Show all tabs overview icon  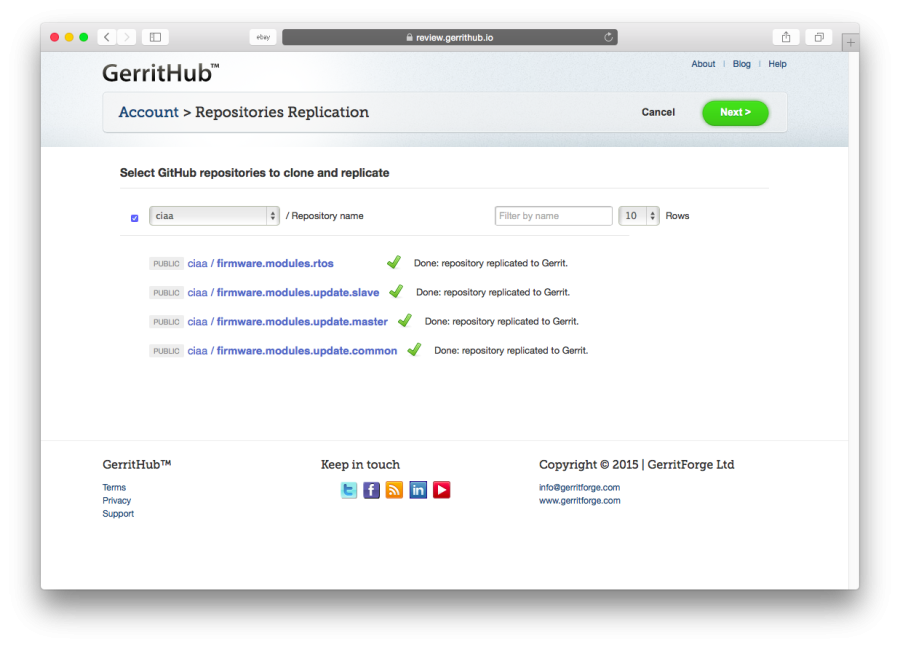coord(819,37)
